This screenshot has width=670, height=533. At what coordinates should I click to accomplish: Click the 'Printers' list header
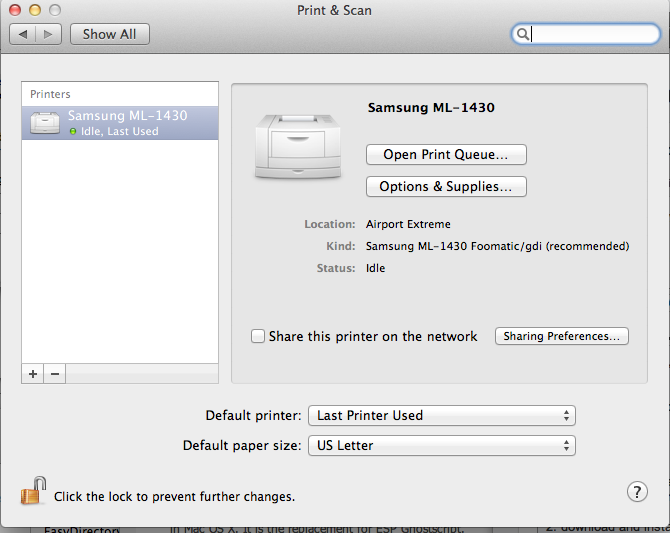[x=50, y=94]
